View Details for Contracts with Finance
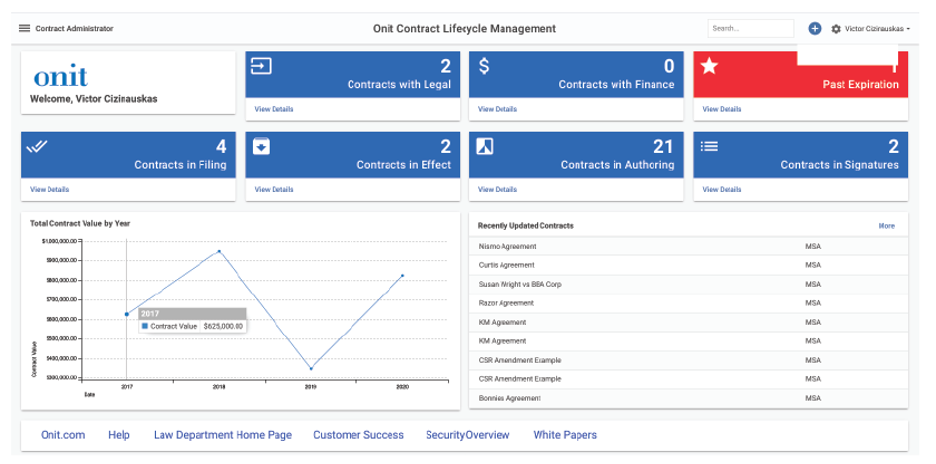This screenshot has height=464, width=936. point(497,109)
